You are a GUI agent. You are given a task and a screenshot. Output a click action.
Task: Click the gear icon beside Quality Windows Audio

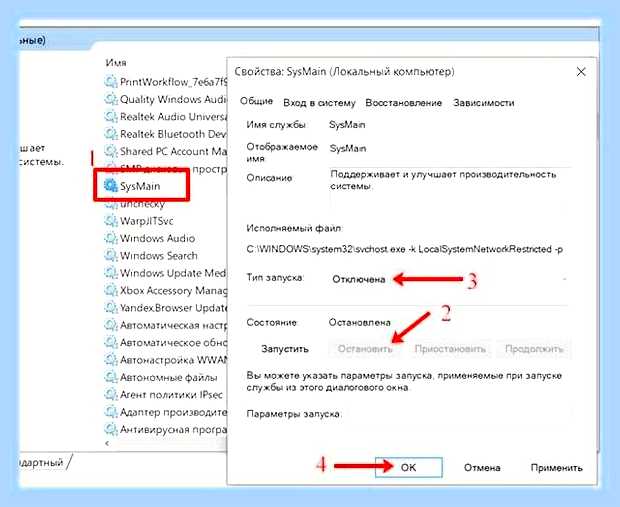pos(111,99)
